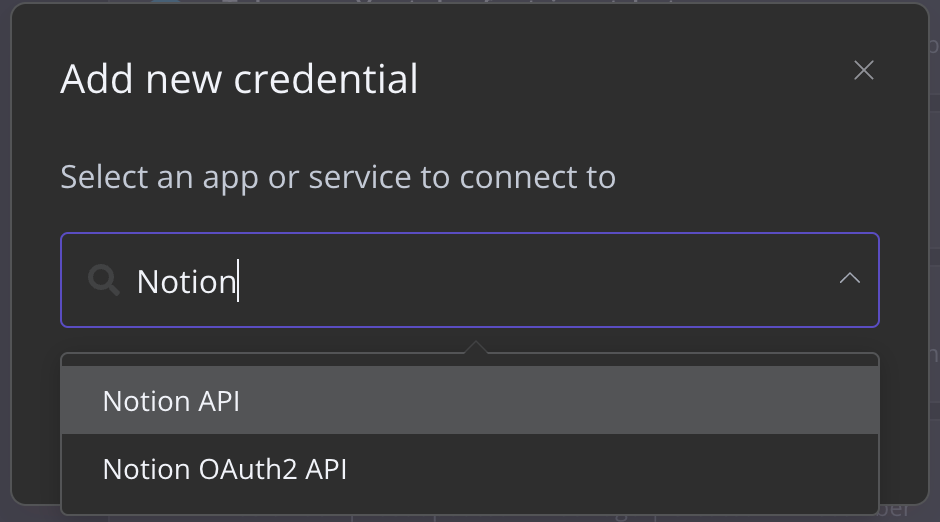Close the Add new credential dialog
This screenshot has width=940, height=522.
(x=863, y=70)
